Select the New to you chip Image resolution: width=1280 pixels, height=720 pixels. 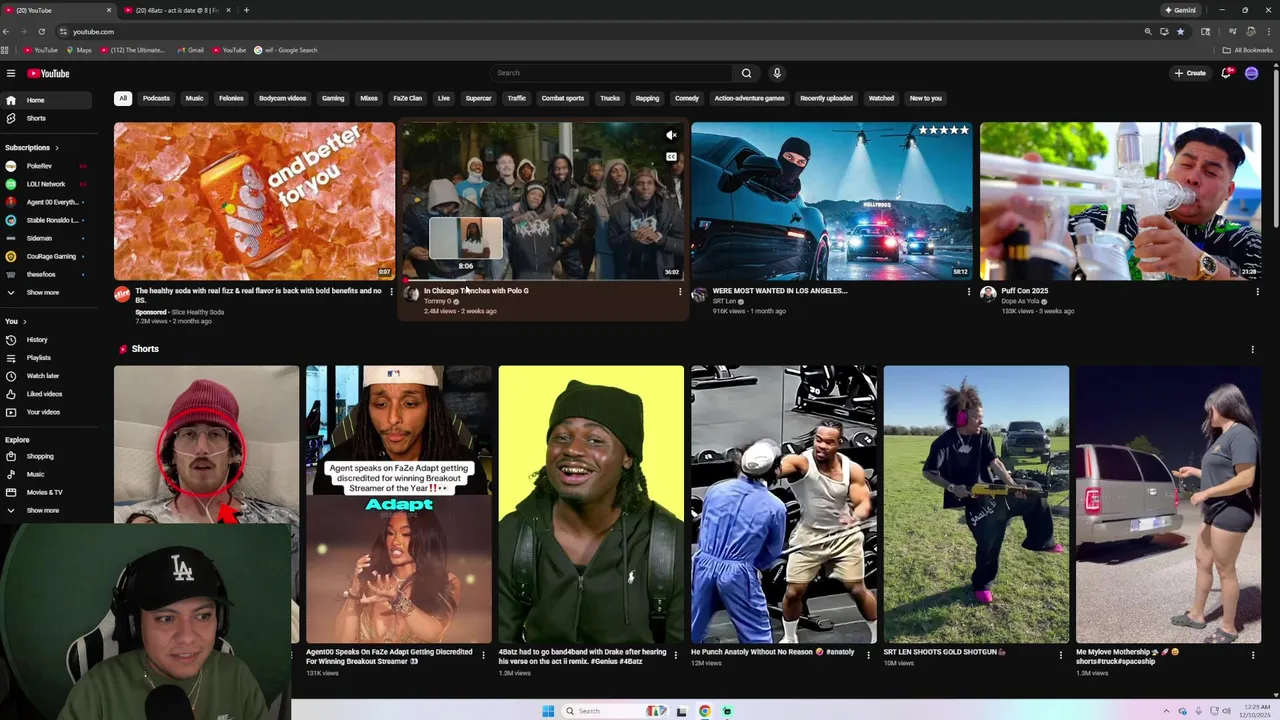pos(925,98)
